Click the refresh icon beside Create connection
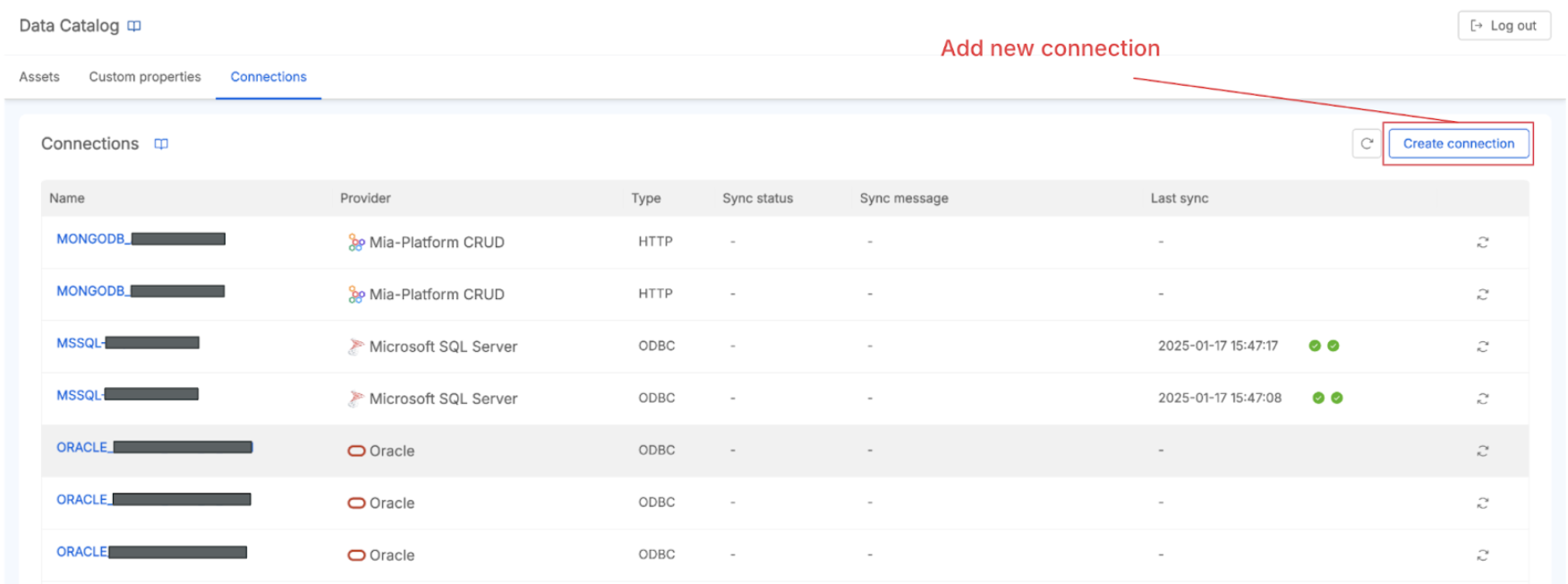1568x584 pixels. pyautogui.click(x=1367, y=143)
